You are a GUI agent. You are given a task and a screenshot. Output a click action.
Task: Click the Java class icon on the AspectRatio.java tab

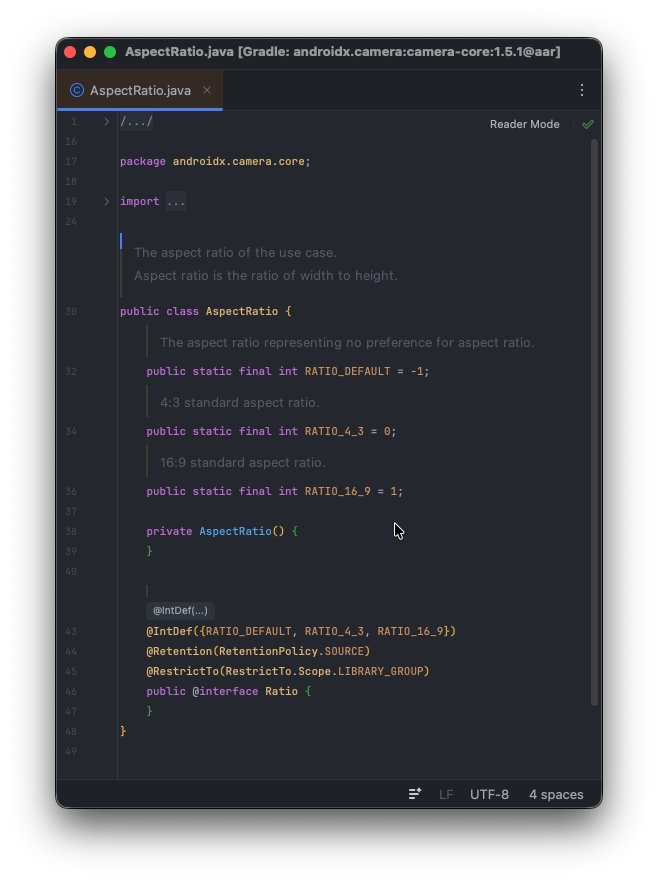[x=77, y=90]
